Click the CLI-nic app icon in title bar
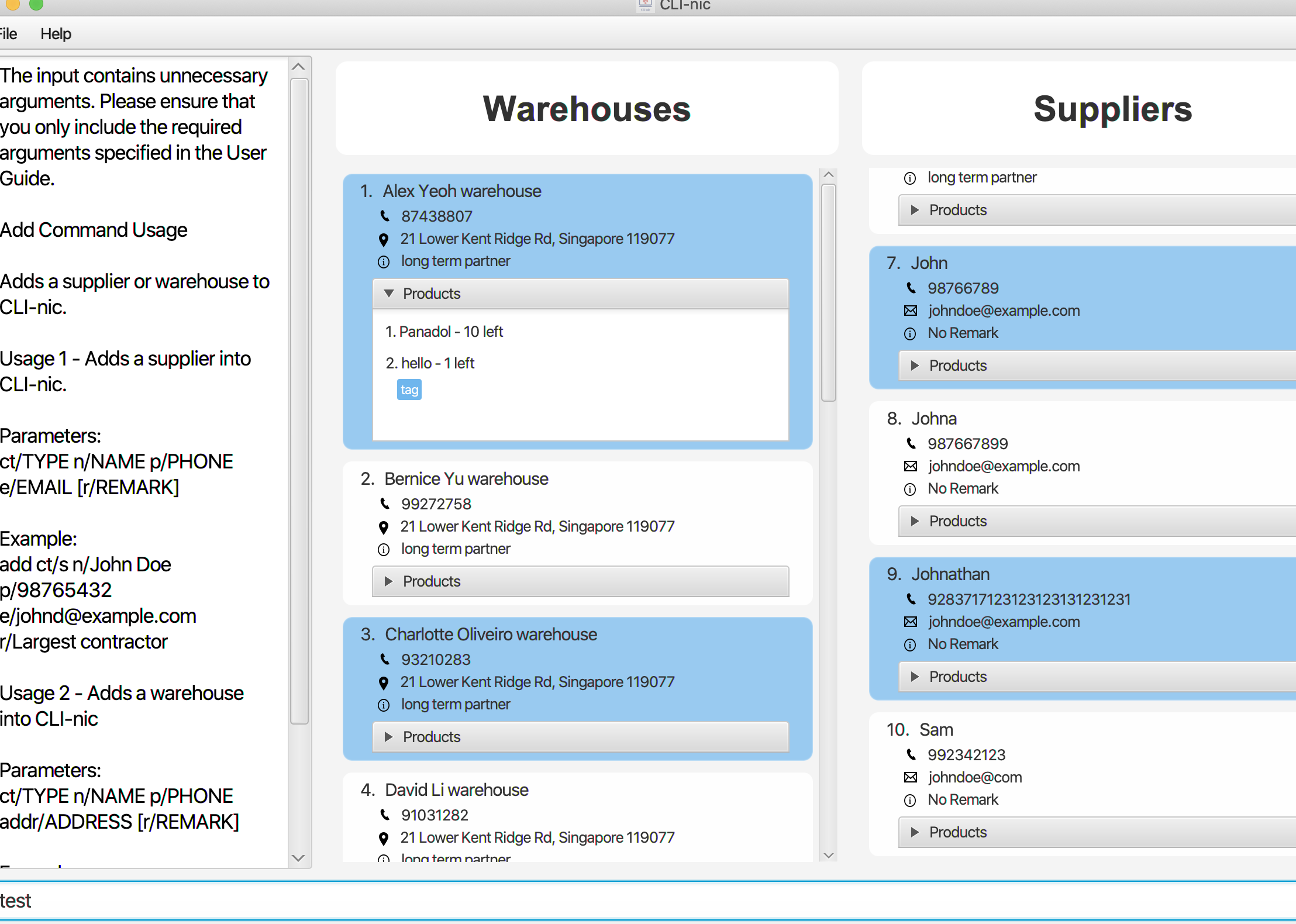 click(645, 5)
